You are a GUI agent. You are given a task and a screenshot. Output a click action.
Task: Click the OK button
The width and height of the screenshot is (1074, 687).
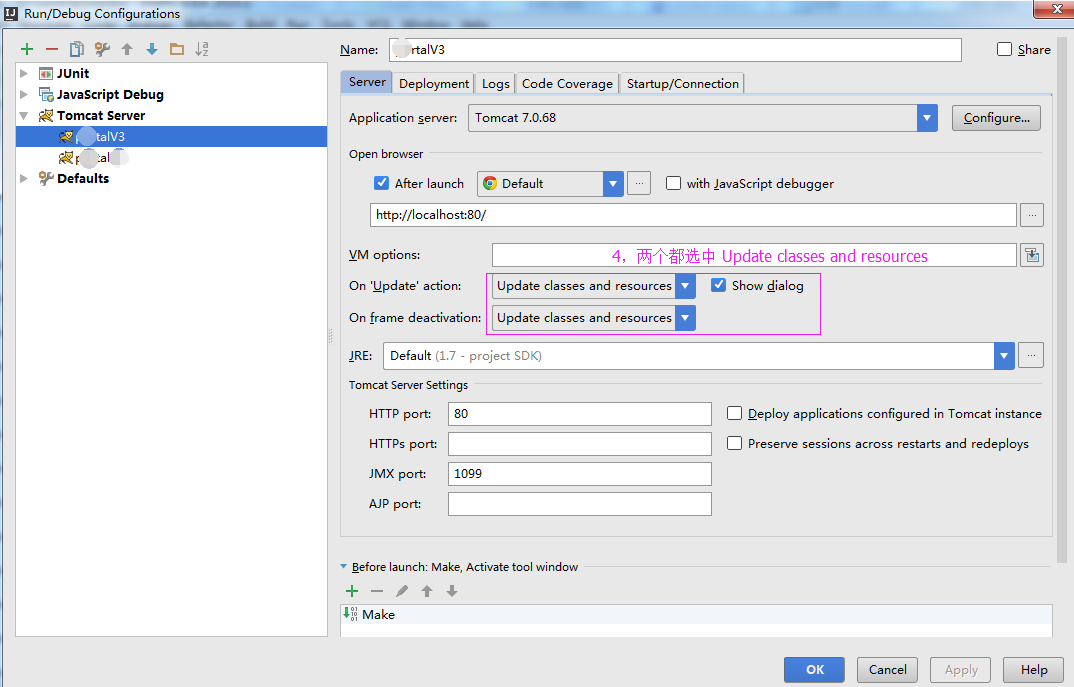814,670
